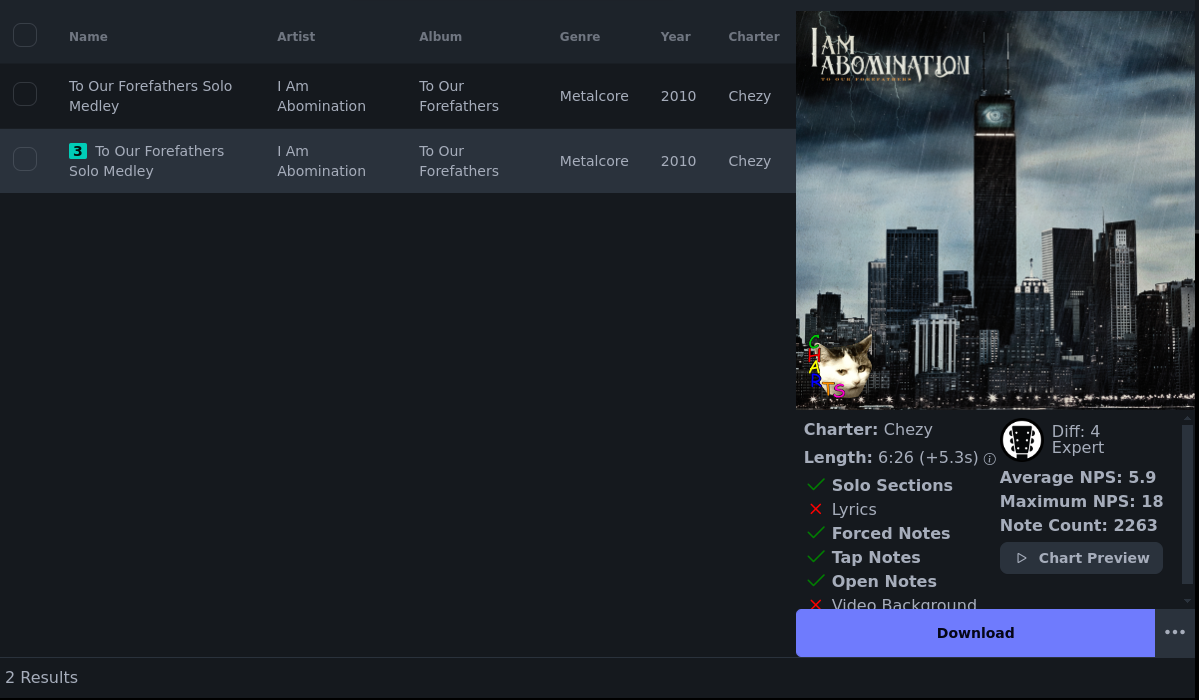Click the Open Notes feature label
The image size is (1199, 700).
tap(884, 581)
